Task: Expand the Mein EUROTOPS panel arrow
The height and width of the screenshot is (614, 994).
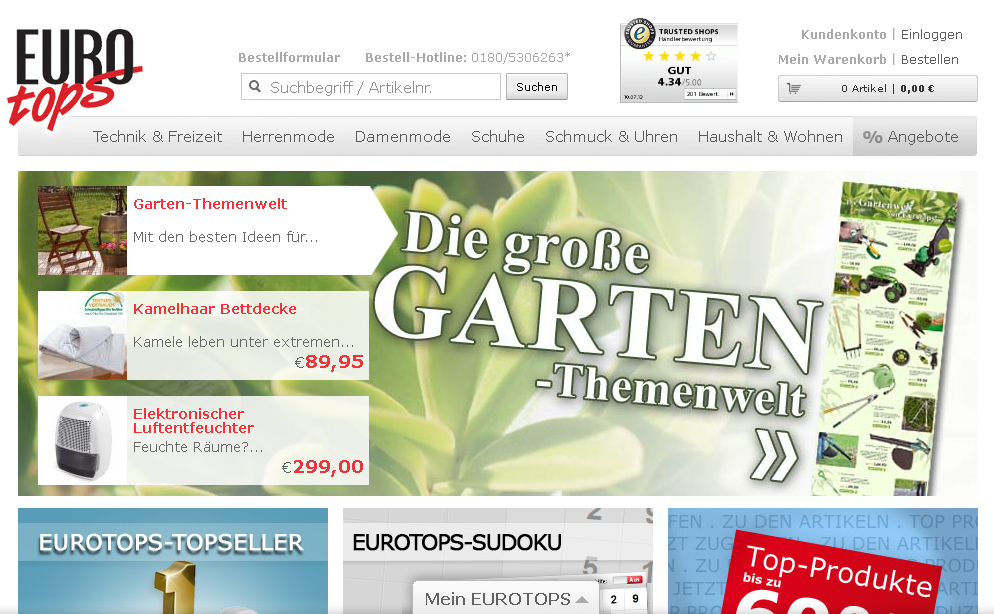Action: (582, 599)
